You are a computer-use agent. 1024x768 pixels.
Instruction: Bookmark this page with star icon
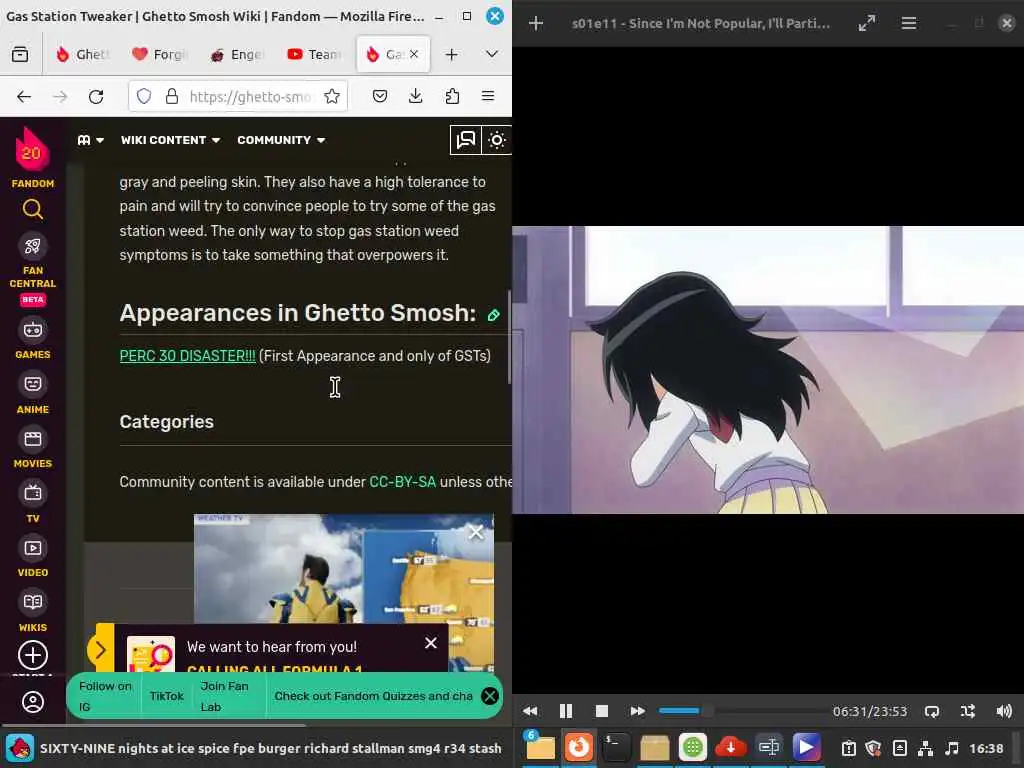[332, 97]
